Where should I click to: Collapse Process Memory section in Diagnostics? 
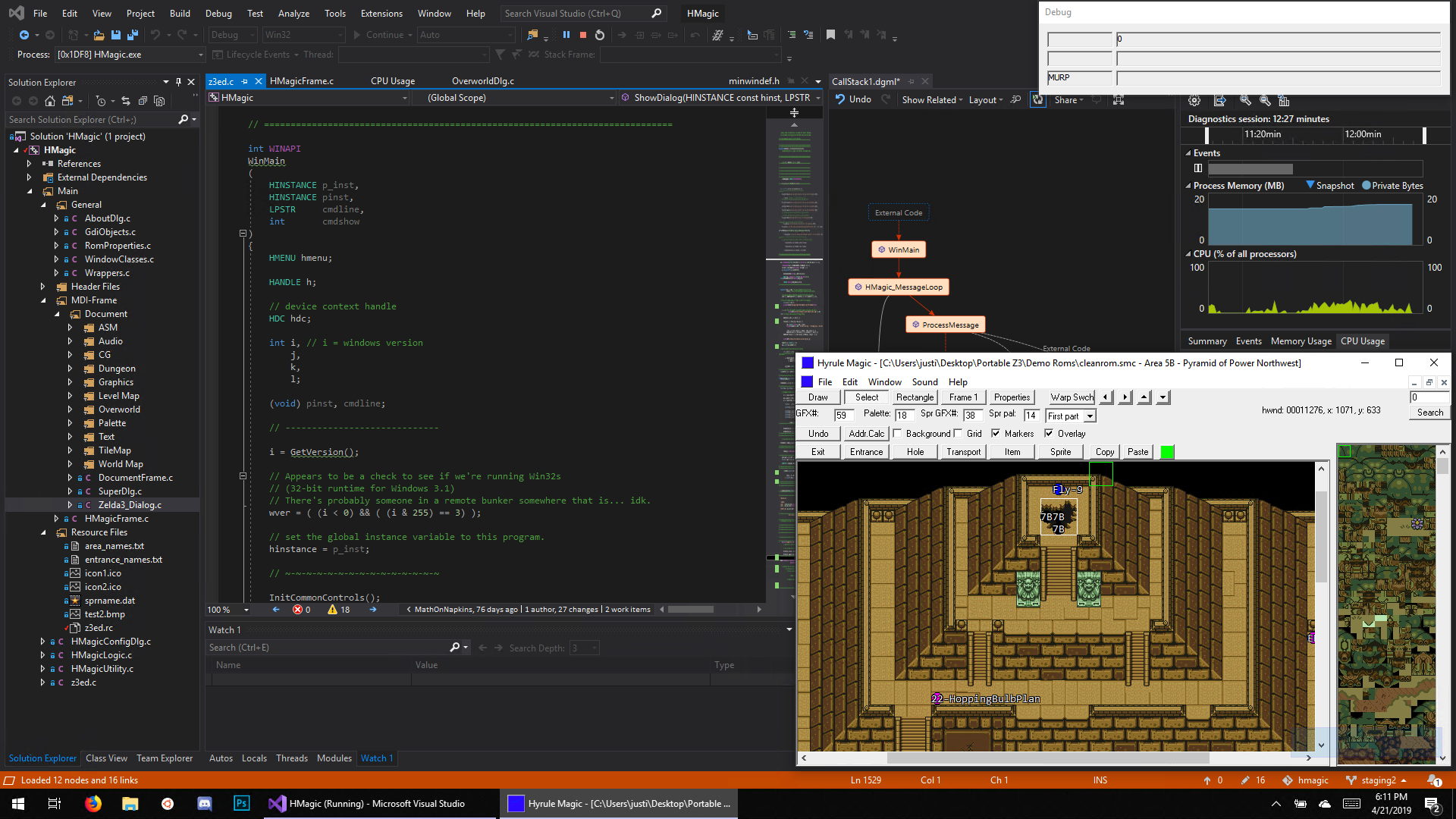(1188, 186)
